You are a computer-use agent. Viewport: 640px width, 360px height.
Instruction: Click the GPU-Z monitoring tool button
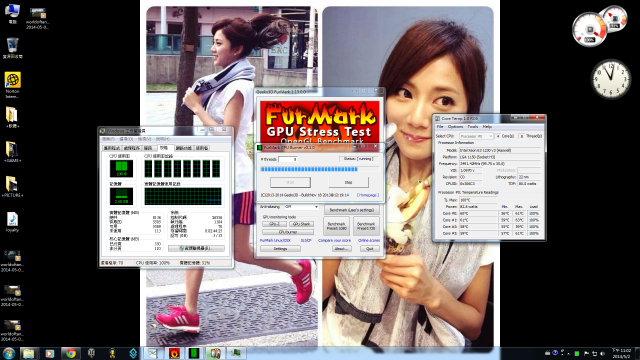274,224
